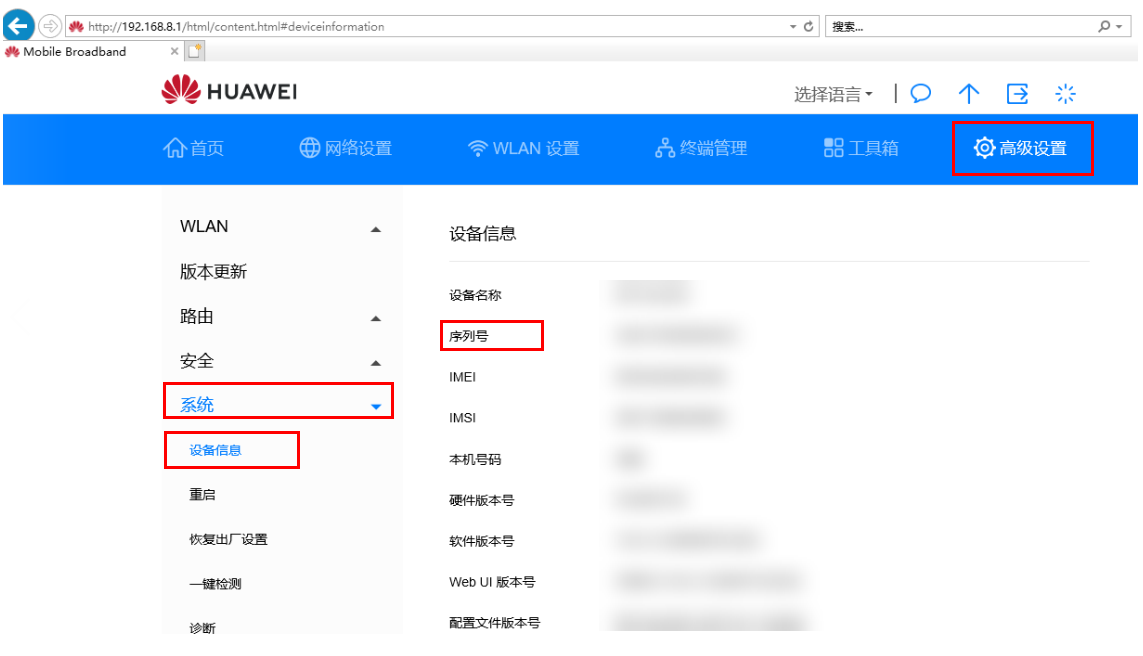
Task: Switch to the WLAN 设置 tab
Action: [x=523, y=148]
